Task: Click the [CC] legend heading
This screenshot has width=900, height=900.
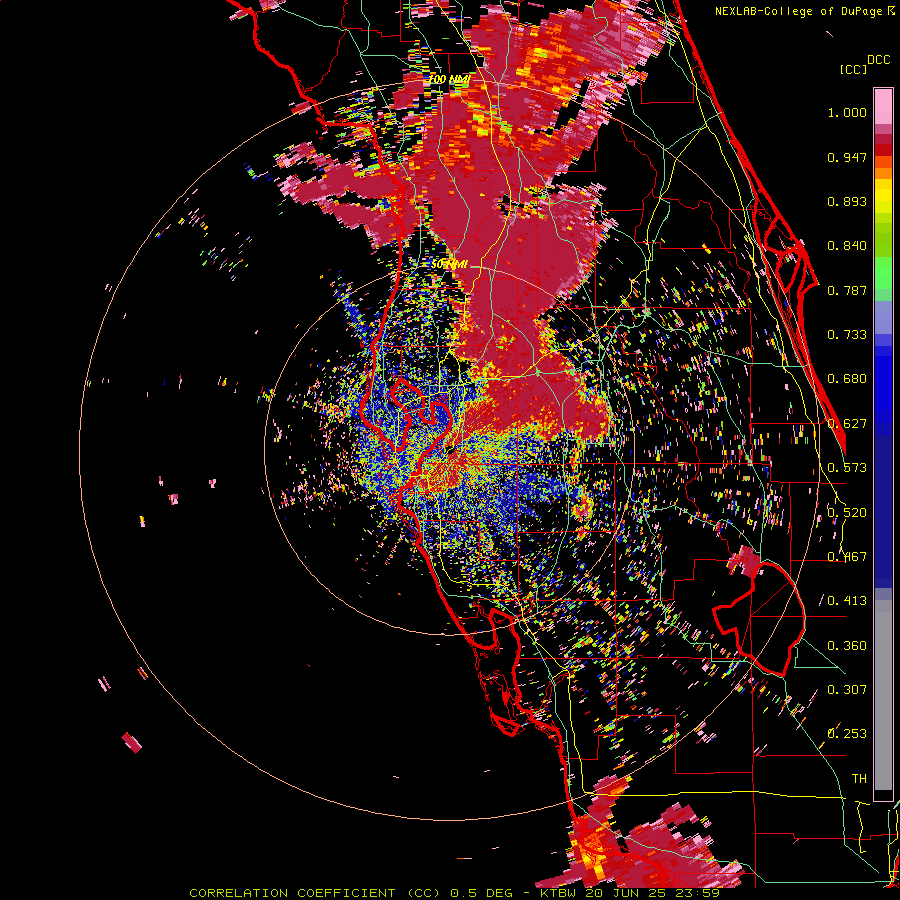Action: pyautogui.click(x=853, y=69)
